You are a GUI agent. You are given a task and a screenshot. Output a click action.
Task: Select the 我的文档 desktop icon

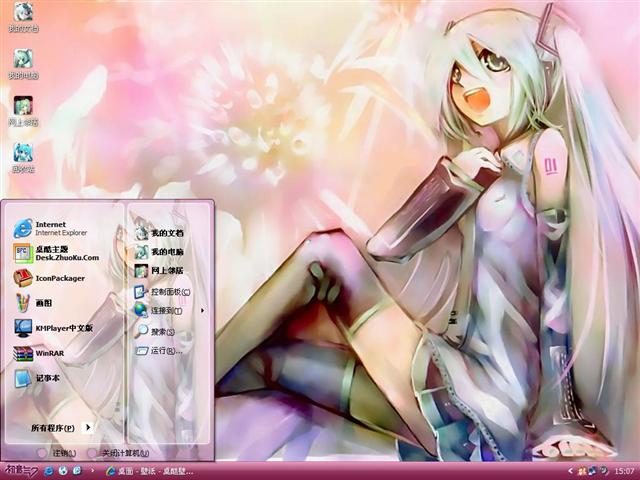[x=23, y=17]
